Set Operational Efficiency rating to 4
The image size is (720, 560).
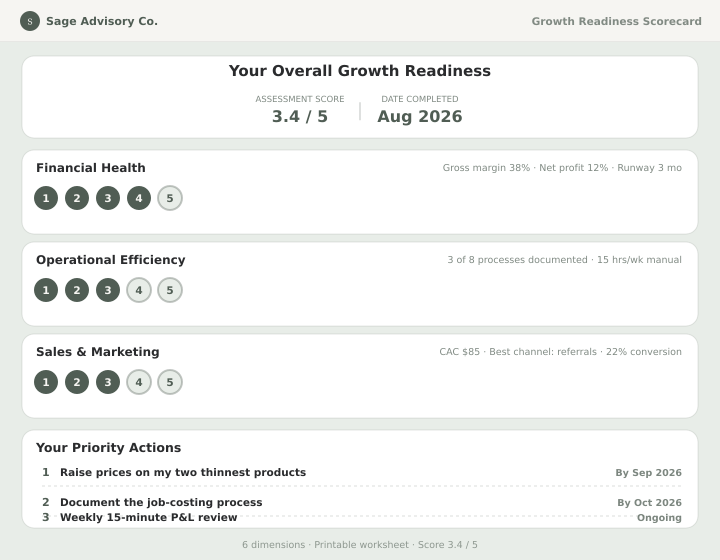[x=139, y=290]
